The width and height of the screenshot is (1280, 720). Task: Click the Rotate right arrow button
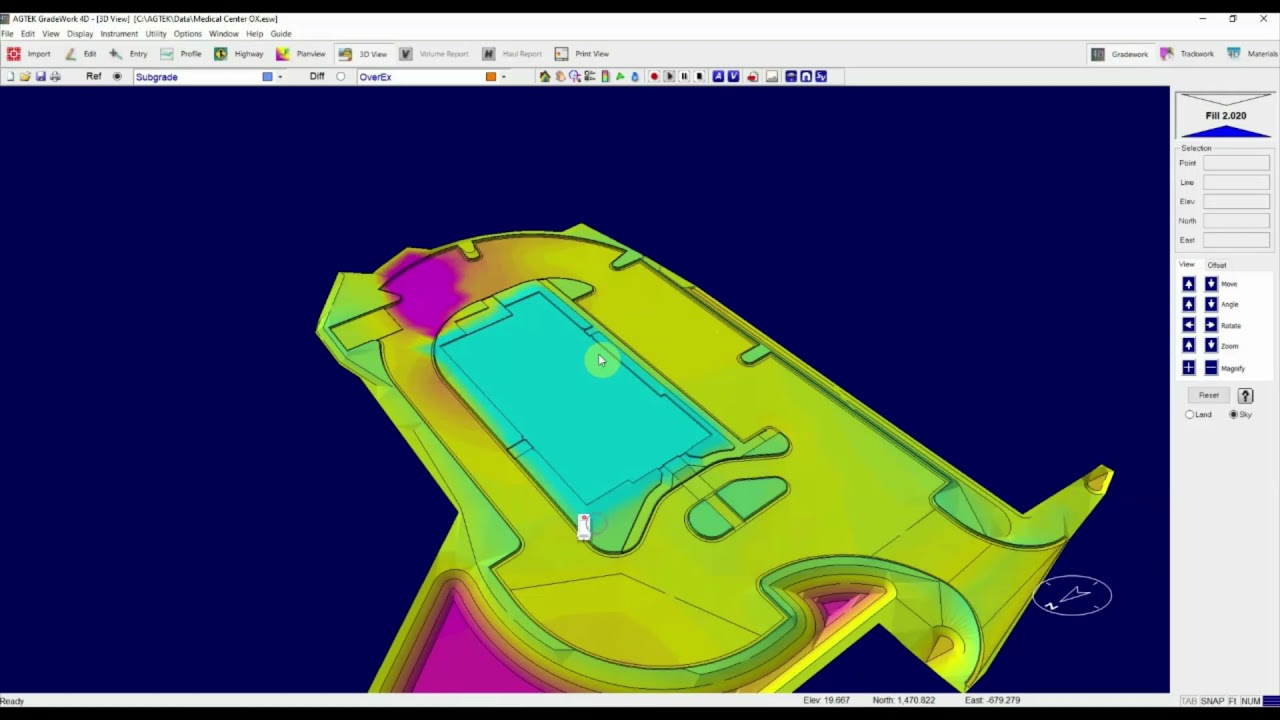(1211, 325)
